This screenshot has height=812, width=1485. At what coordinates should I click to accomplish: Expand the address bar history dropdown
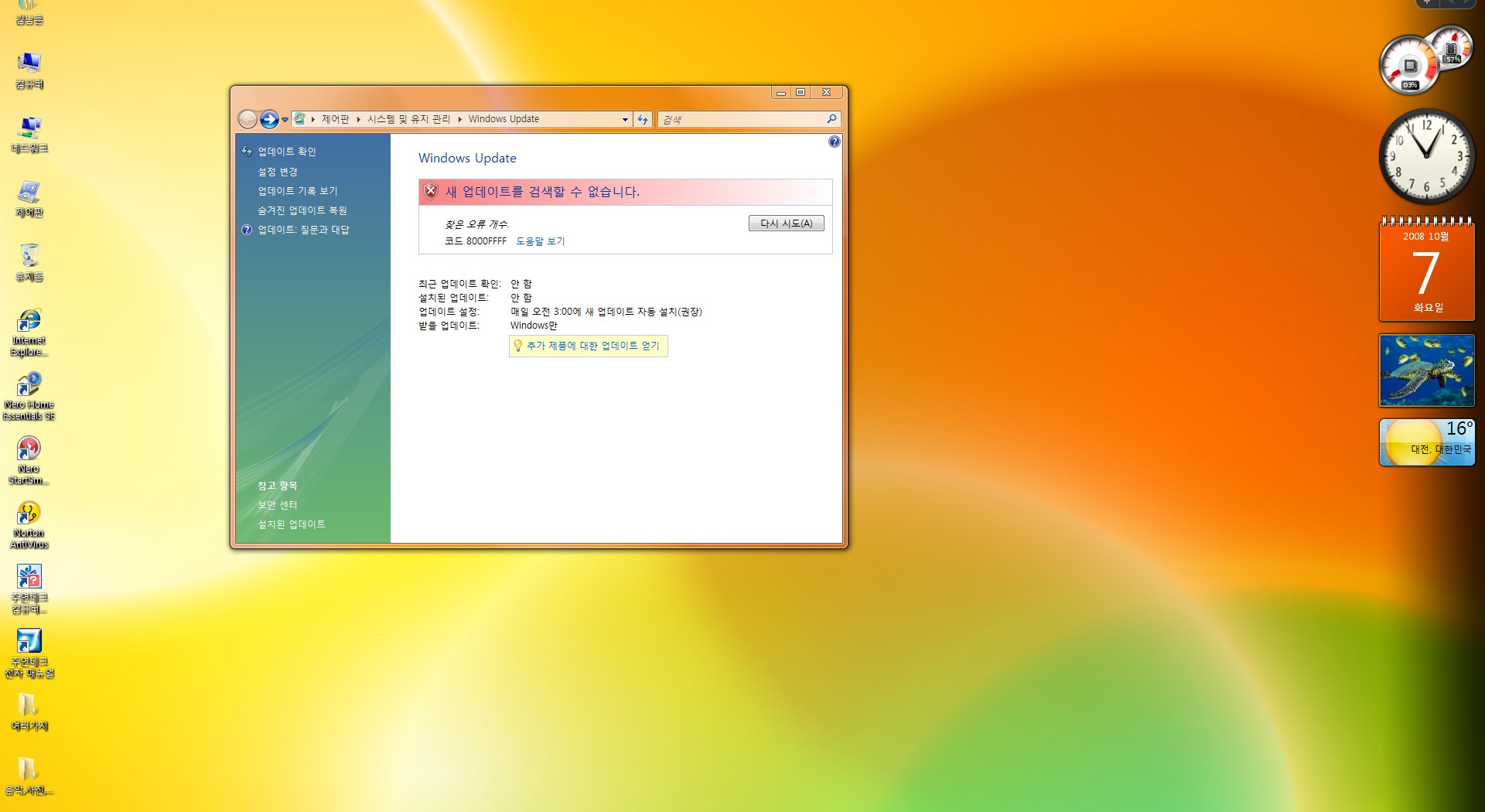tap(625, 120)
